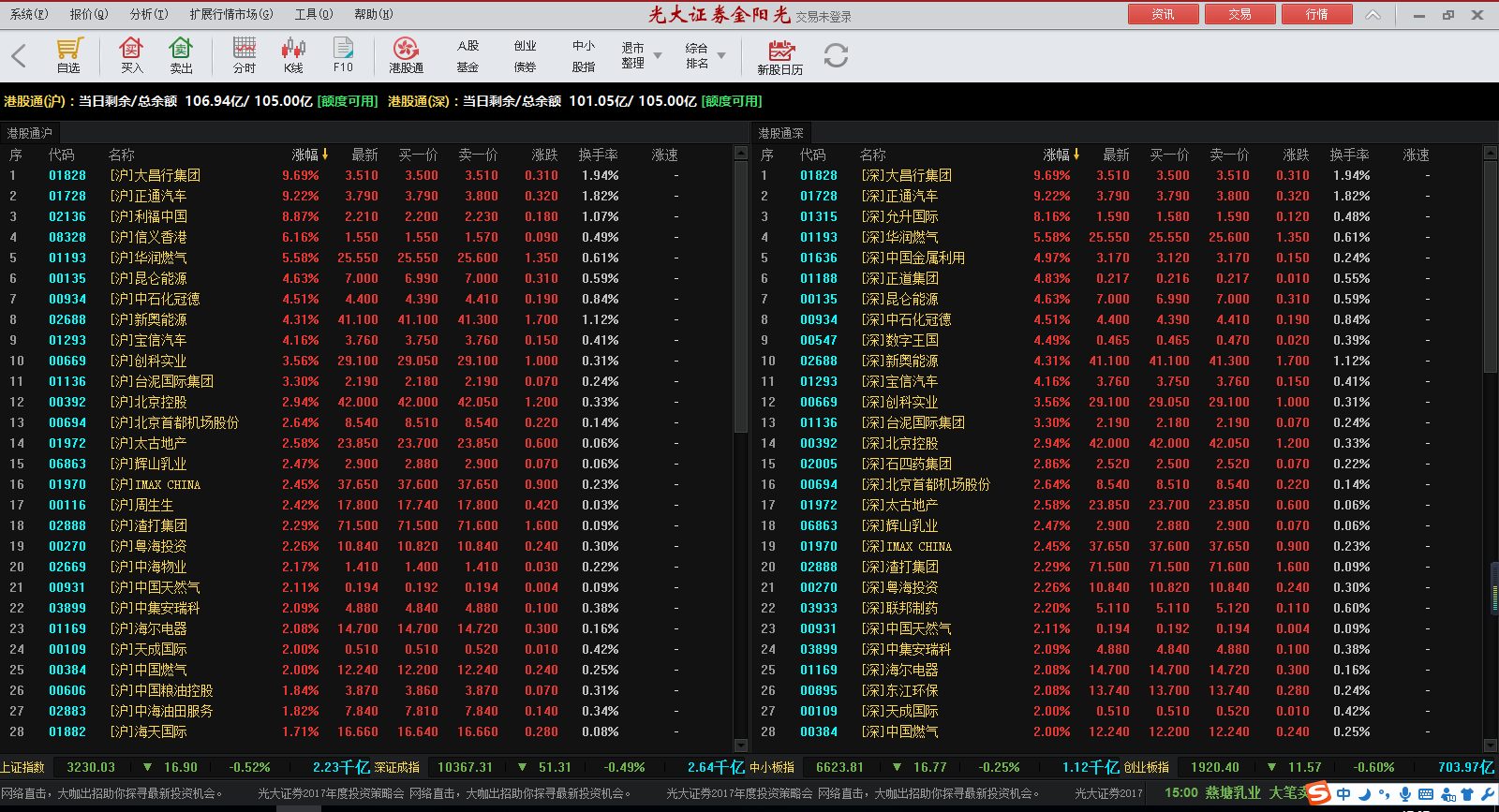The image size is (1499, 812).
Task: Click the red 交易 button
Action: (1239, 14)
